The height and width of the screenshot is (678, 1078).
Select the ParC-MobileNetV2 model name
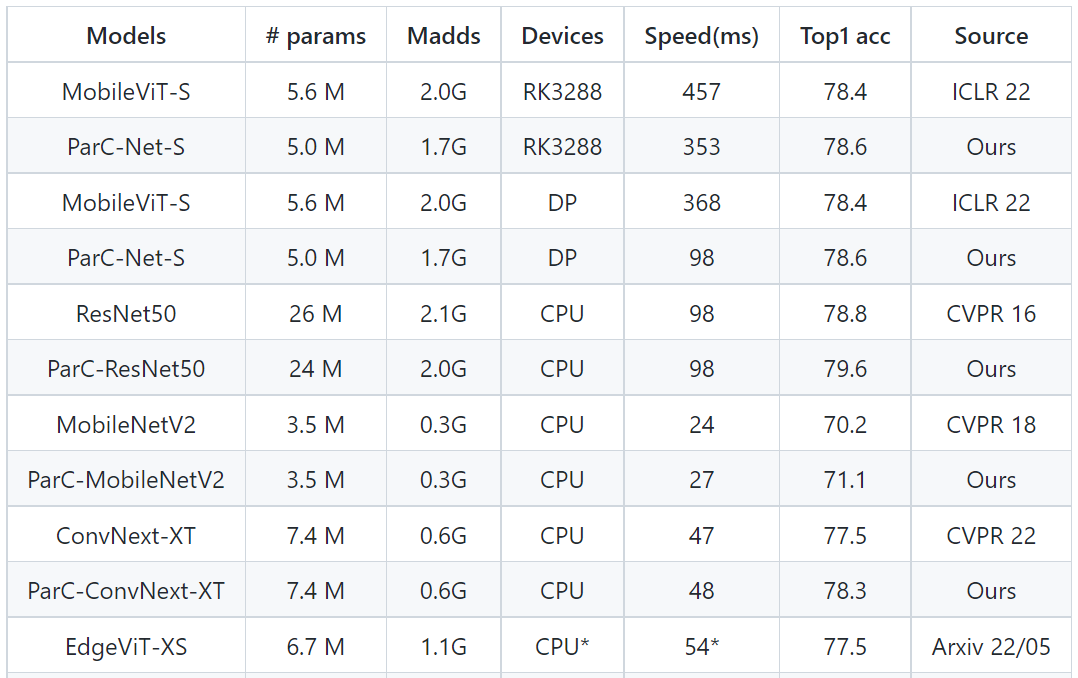(126, 480)
